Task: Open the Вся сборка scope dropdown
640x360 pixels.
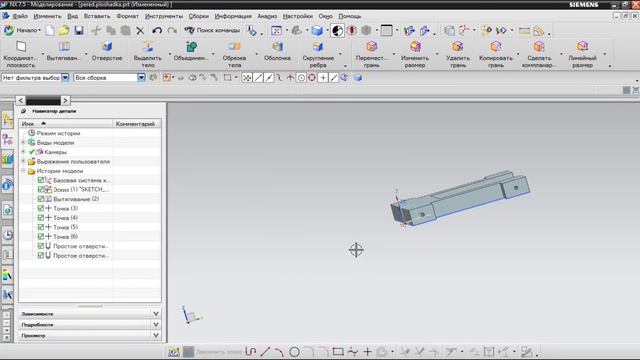Action: (141, 78)
